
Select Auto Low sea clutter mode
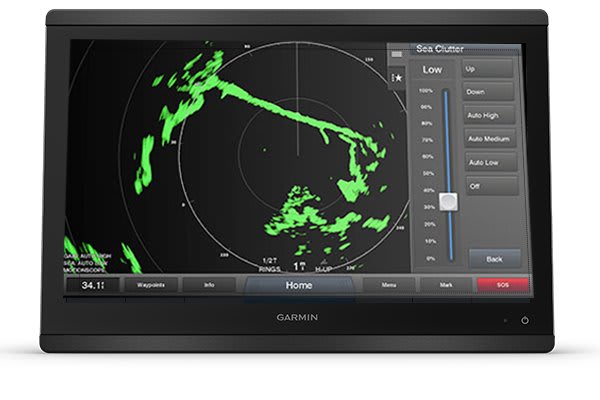(x=490, y=162)
